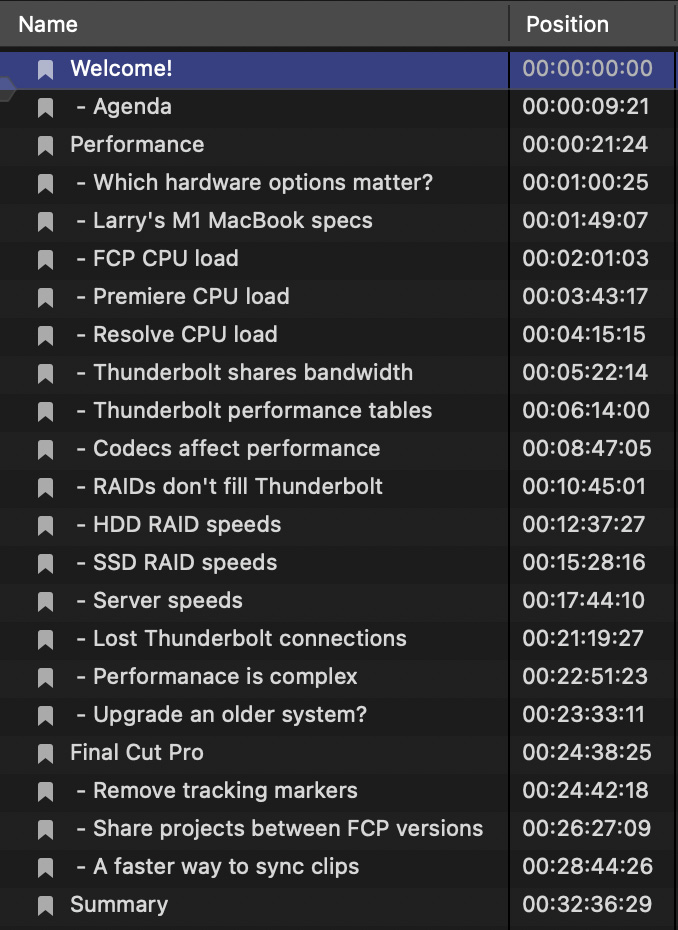
Task: Select the Thunderbolt performance tables entry
Action: coord(339,410)
